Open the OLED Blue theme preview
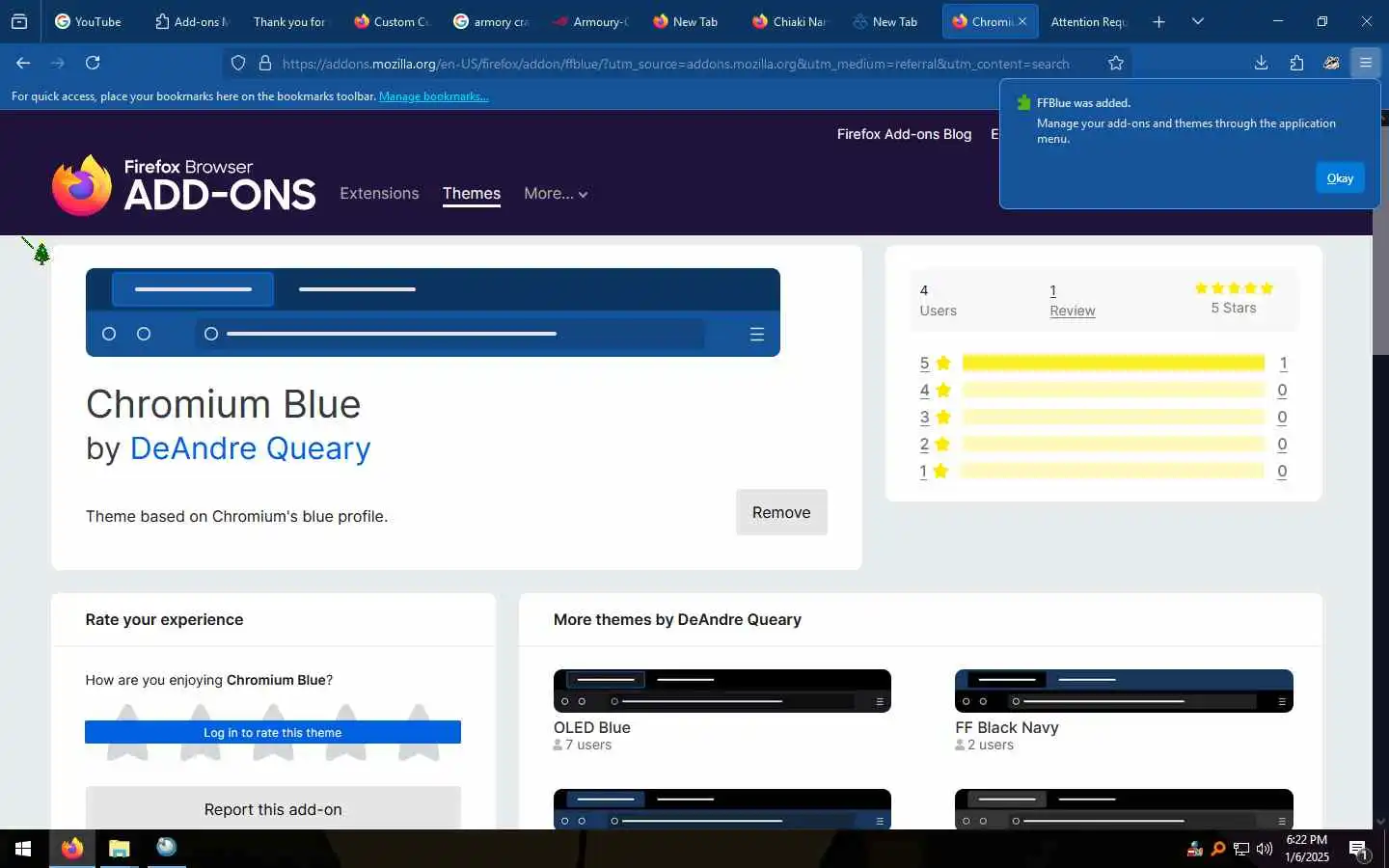The image size is (1389, 868). tap(722, 691)
